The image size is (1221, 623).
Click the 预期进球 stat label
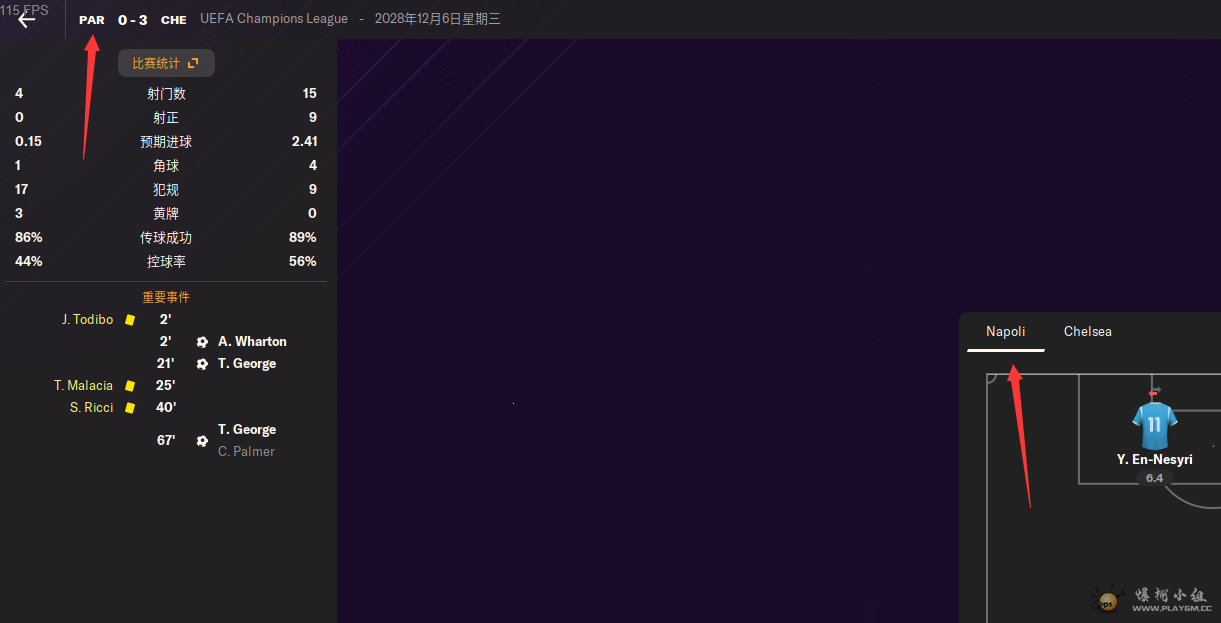click(166, 142)
